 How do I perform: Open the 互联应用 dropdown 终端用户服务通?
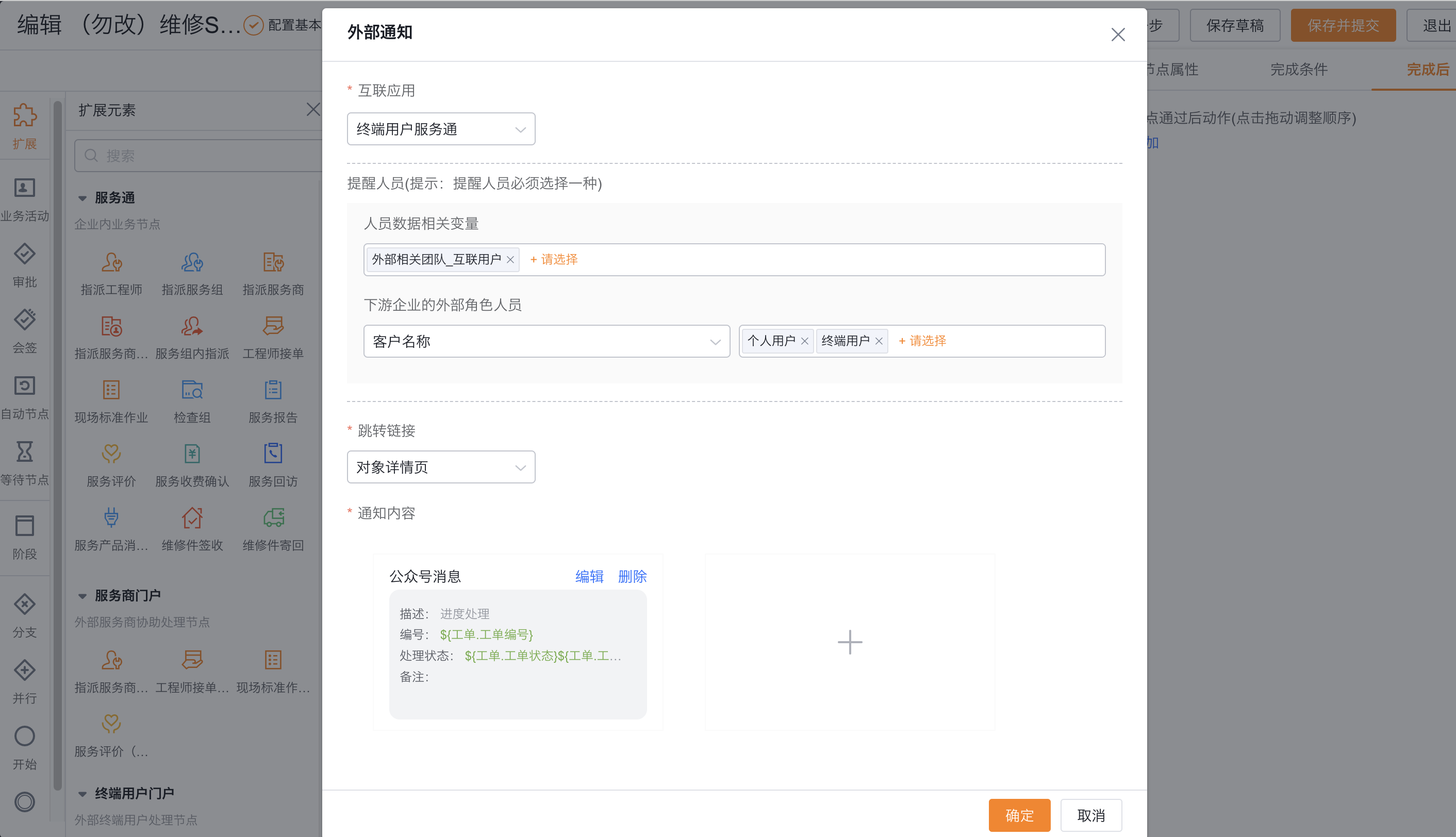[x=441, y=129]
